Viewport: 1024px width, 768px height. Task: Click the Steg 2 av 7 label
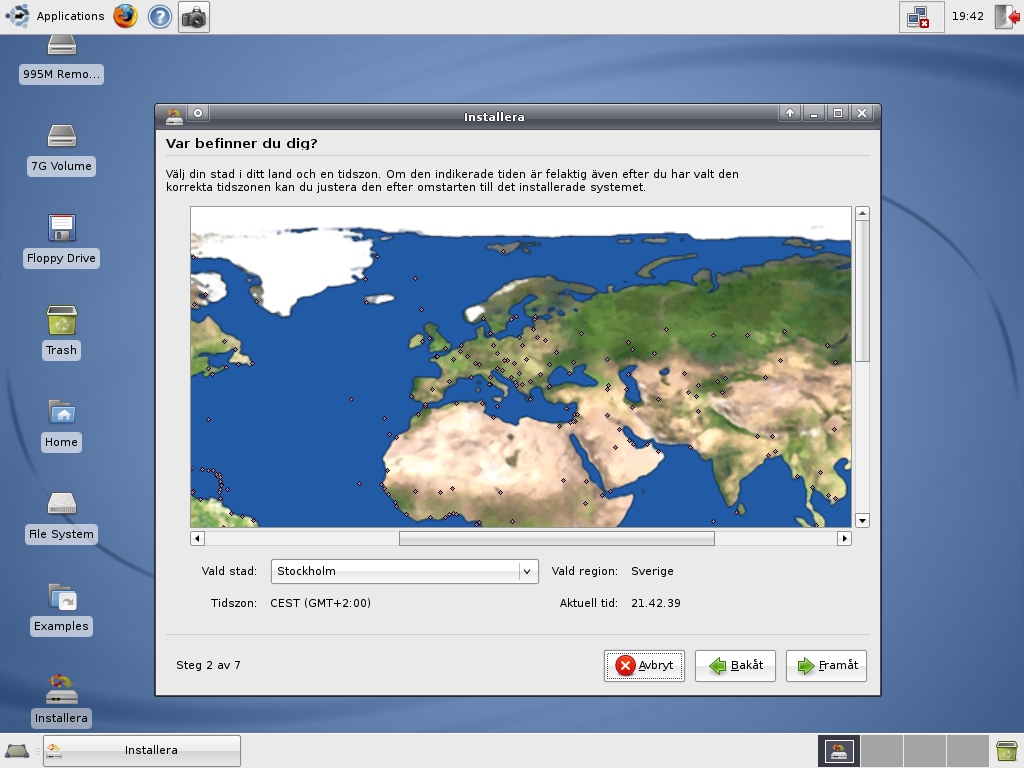[208, 665]
